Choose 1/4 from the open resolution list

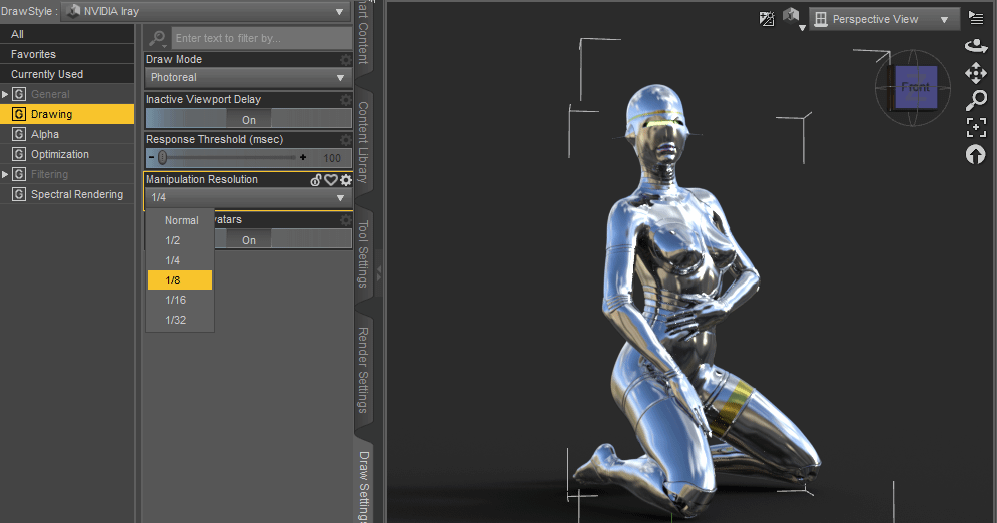click(x=180, y=260)
